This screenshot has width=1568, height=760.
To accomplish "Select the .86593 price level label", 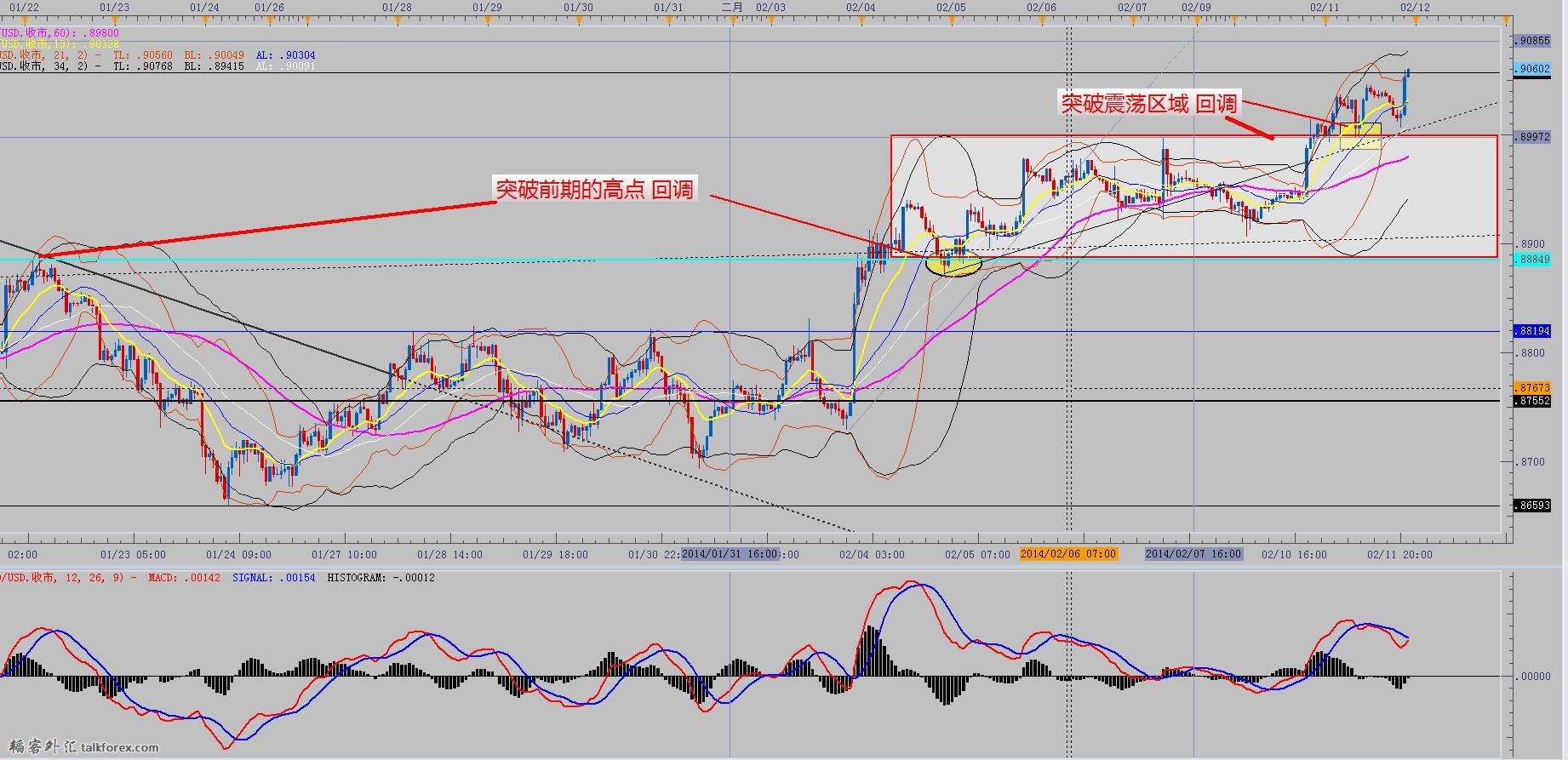I will pyautogui.click(x=1533, y=506).
